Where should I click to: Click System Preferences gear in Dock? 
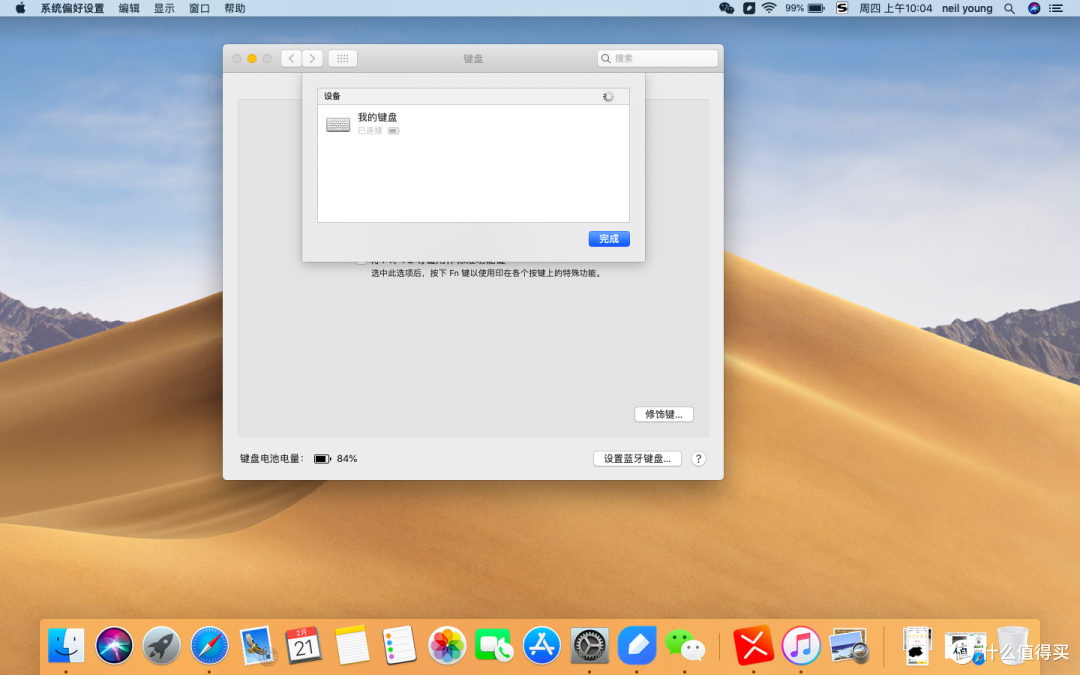click(590, 646)
